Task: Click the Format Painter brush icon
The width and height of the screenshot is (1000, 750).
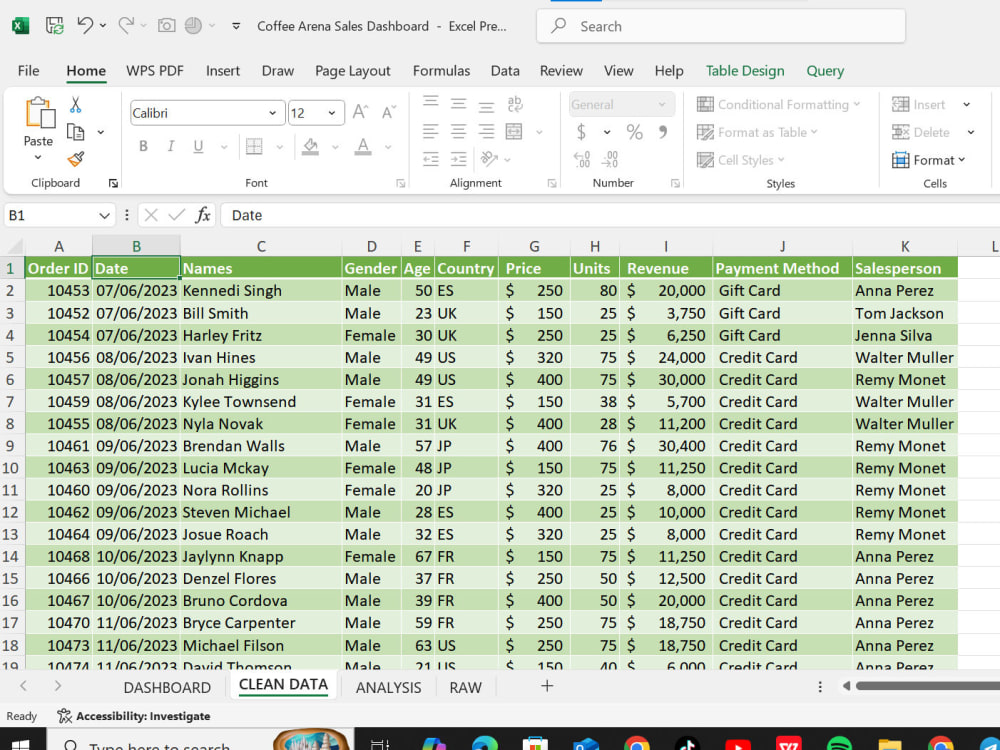Action: point(76,159)
